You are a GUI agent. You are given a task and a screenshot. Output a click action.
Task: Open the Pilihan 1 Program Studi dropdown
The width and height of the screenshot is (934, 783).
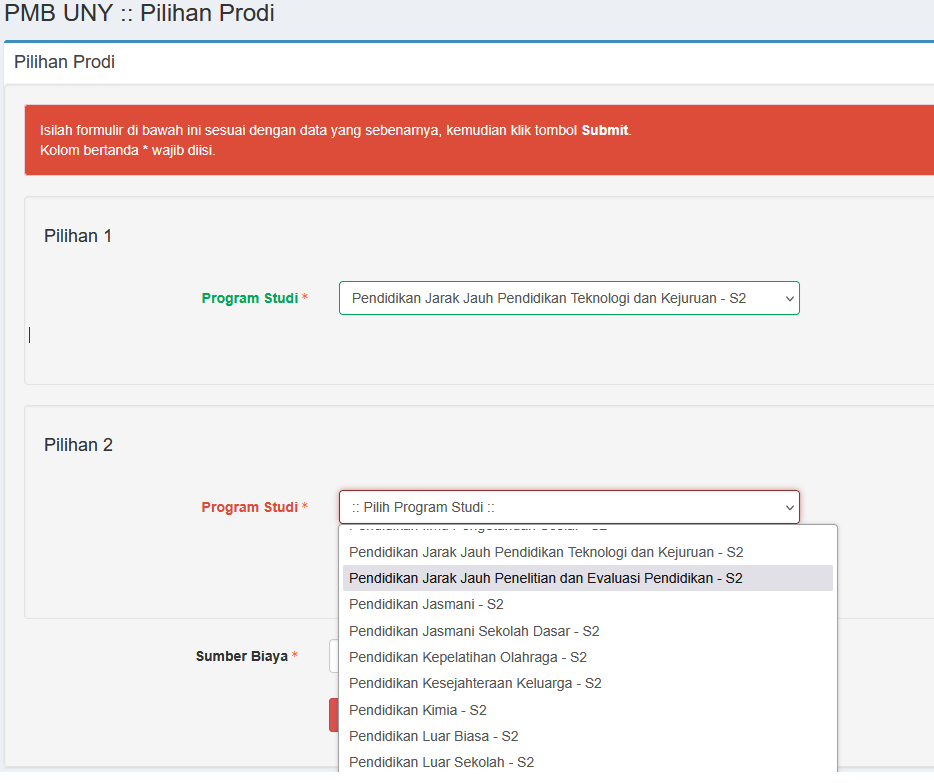(x=568, y=298)
